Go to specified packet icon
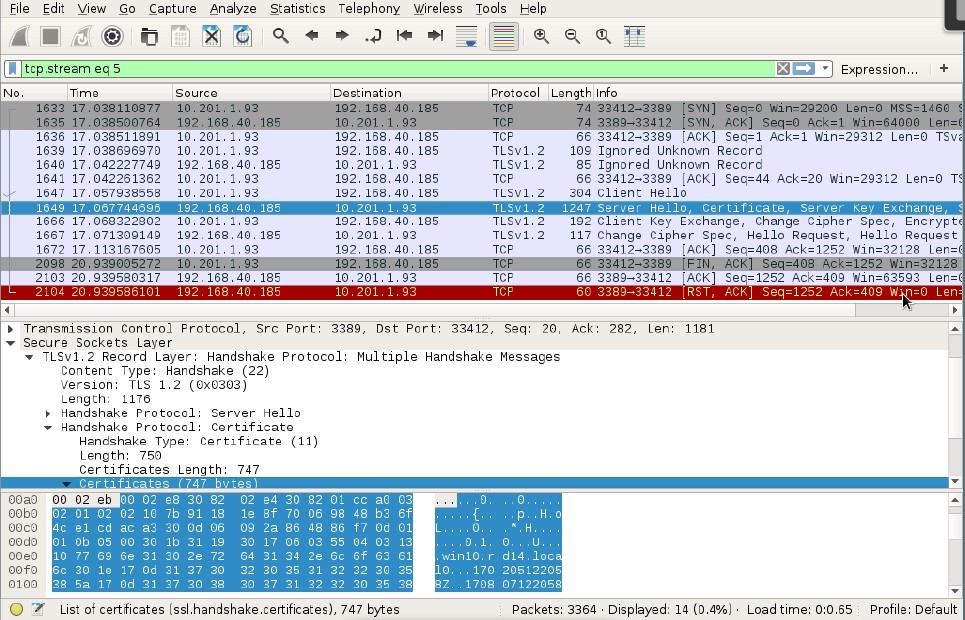The image size is (965, 620). (373, 36)
